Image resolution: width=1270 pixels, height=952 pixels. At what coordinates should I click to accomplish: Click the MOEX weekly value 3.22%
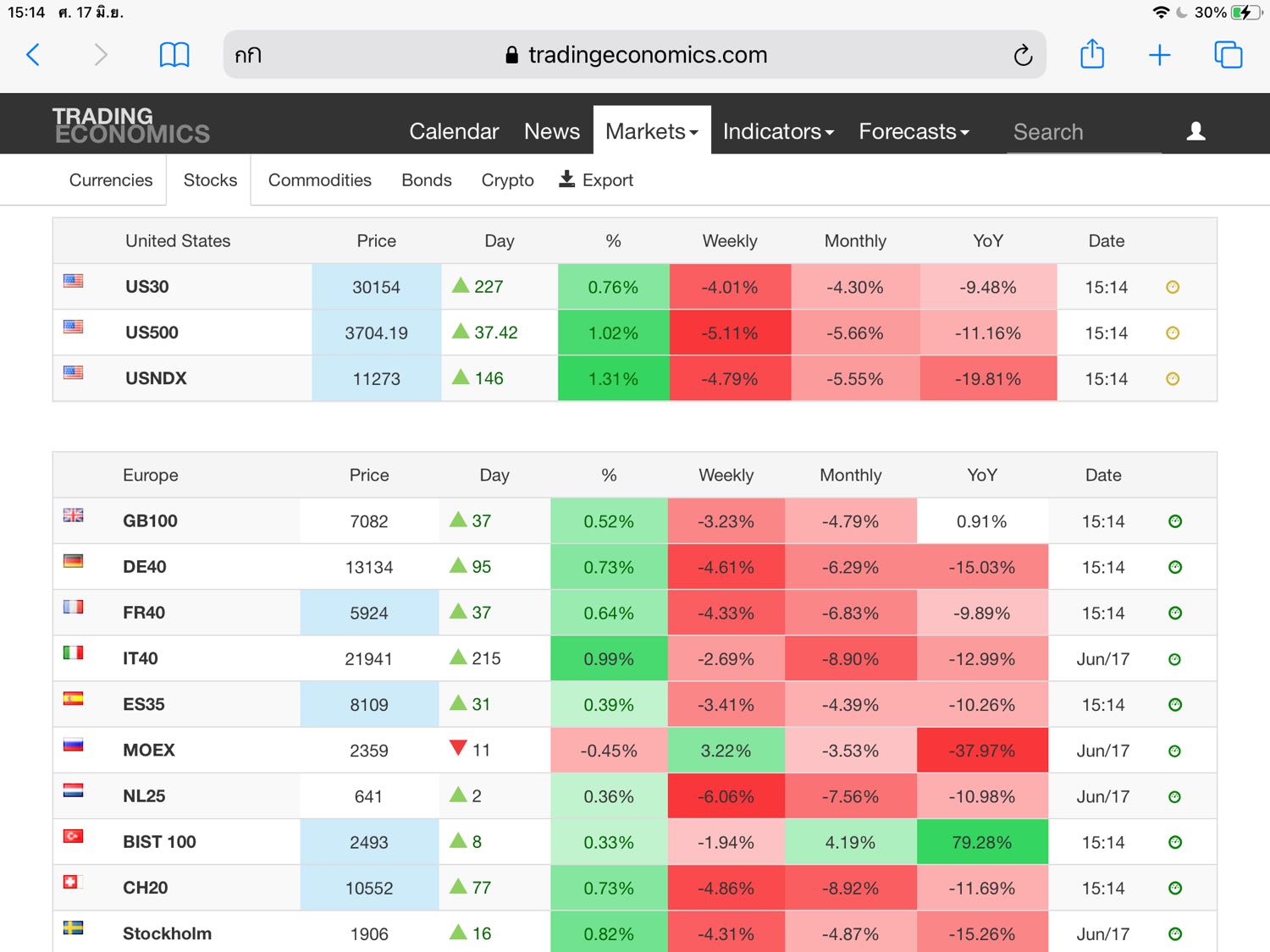726,751
